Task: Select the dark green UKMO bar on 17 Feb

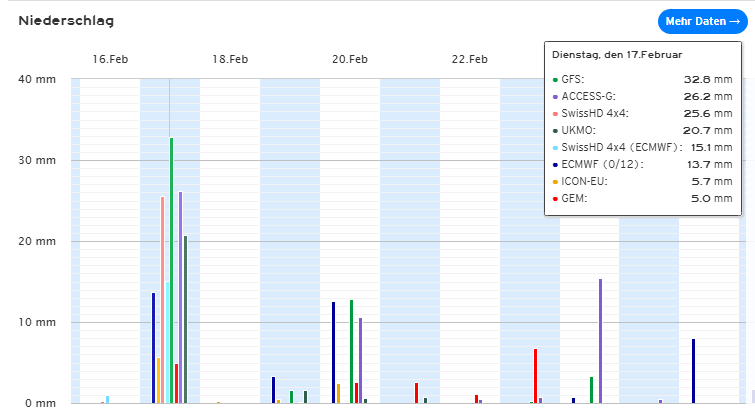Action: tap(185, 320)
